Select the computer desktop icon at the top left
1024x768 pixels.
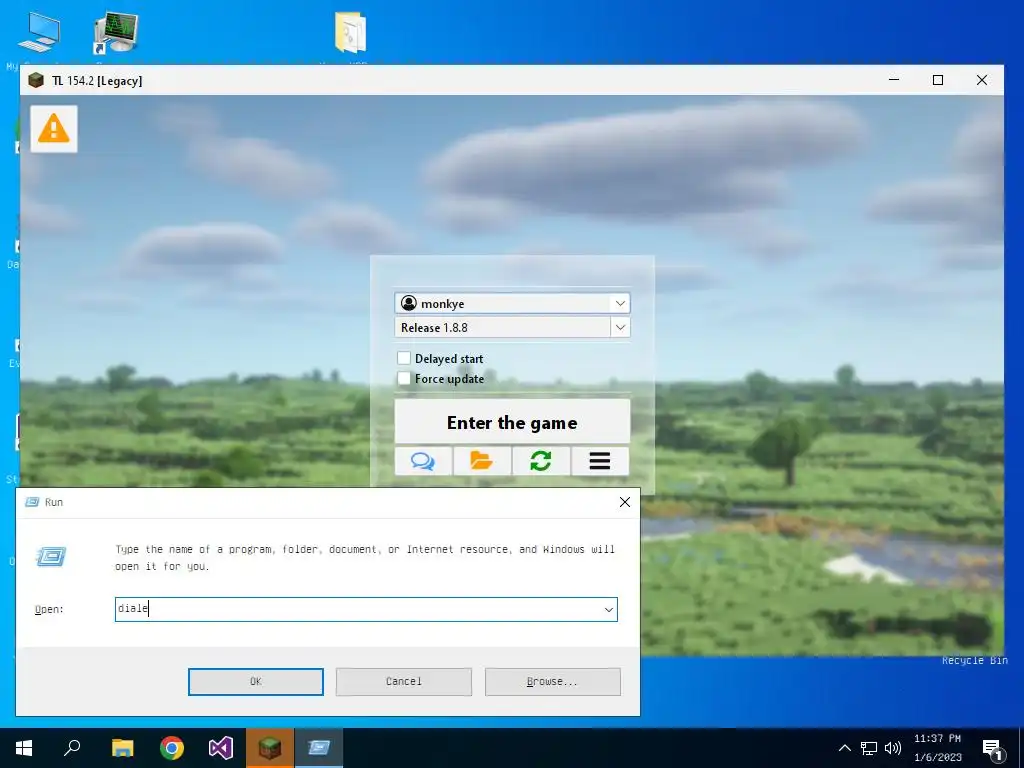pyautogui.click(x=39, y=33)
